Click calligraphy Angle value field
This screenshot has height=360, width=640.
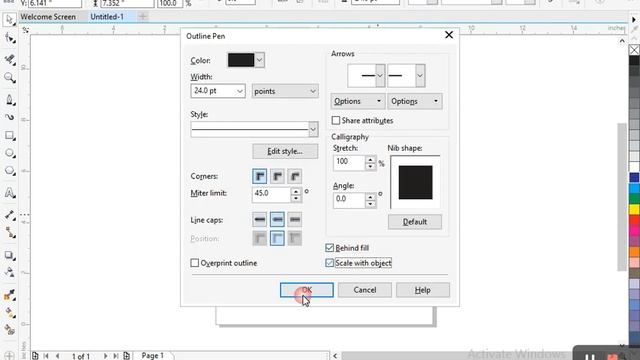(349, 200)
